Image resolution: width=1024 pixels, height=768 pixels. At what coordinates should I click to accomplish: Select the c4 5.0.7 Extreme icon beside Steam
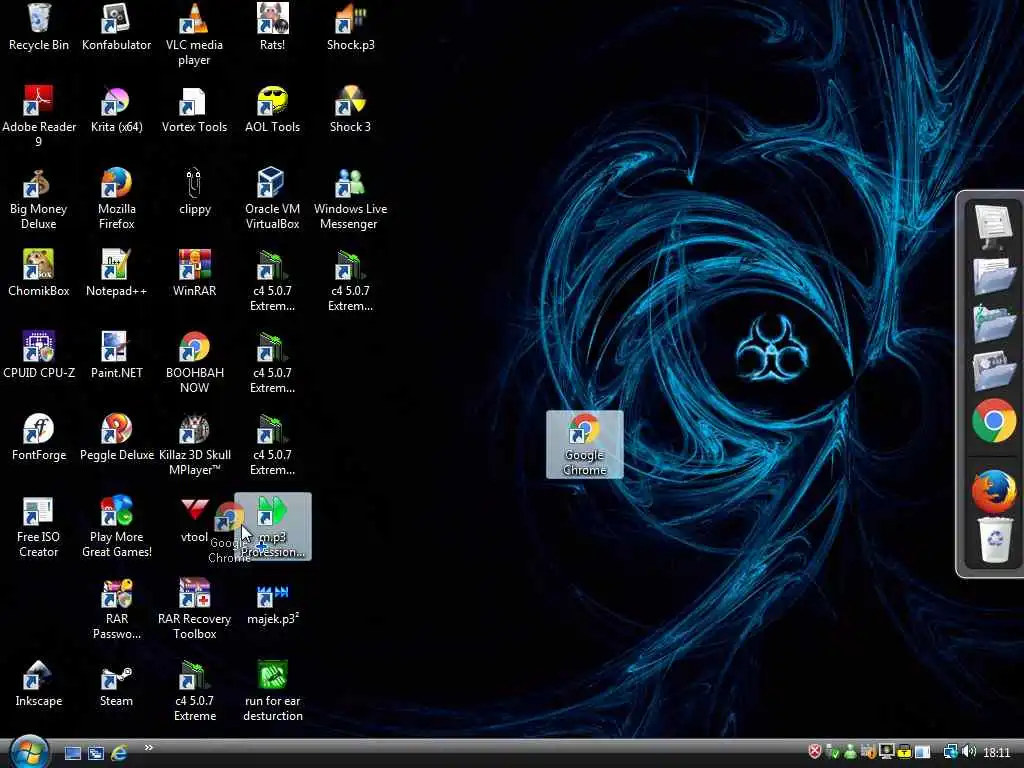tap(194, 691)
